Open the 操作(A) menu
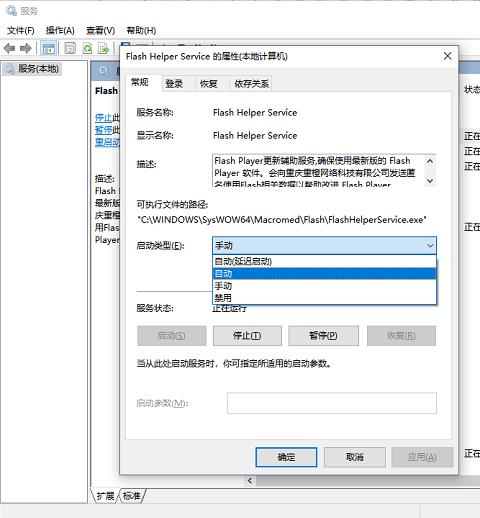Viewport: 480px width, 518px height. pos(60,31)
